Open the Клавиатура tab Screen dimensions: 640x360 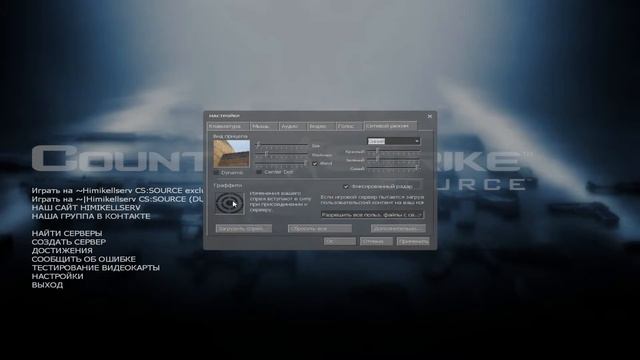(228, 126)
